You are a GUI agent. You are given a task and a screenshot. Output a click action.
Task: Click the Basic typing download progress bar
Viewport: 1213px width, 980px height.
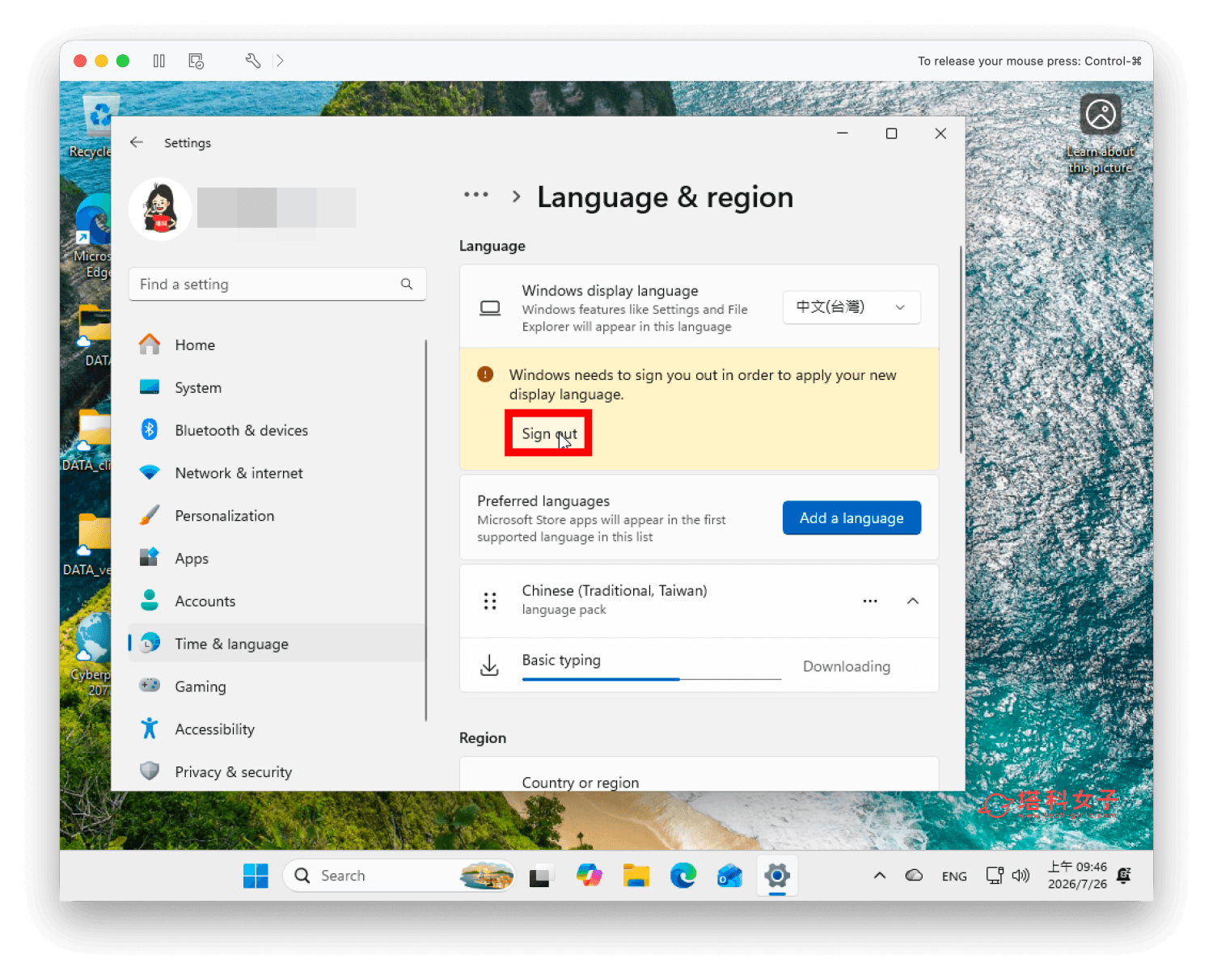(652, 679)
